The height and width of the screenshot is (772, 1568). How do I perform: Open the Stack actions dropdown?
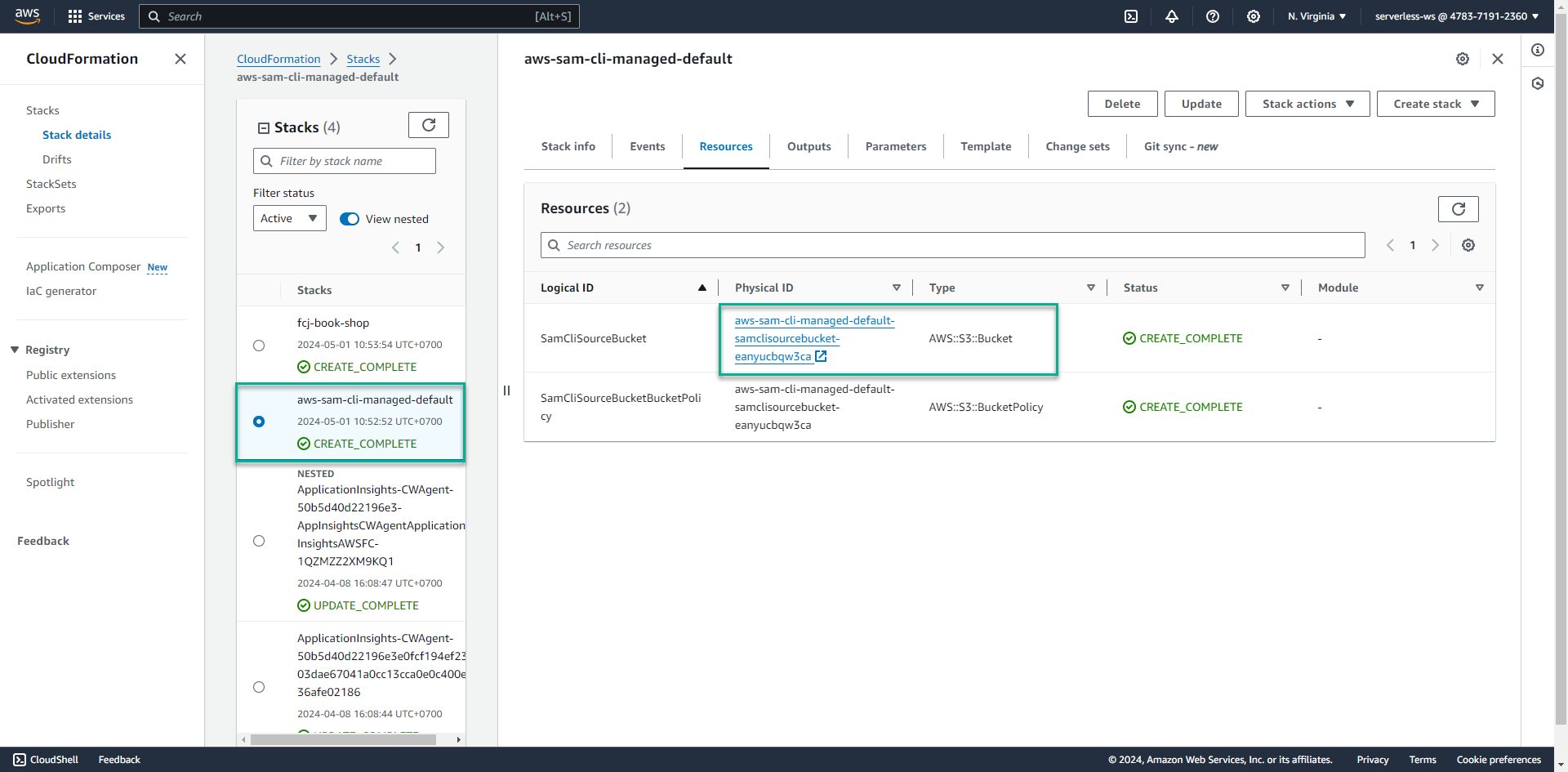click(x=1307, y=104)
